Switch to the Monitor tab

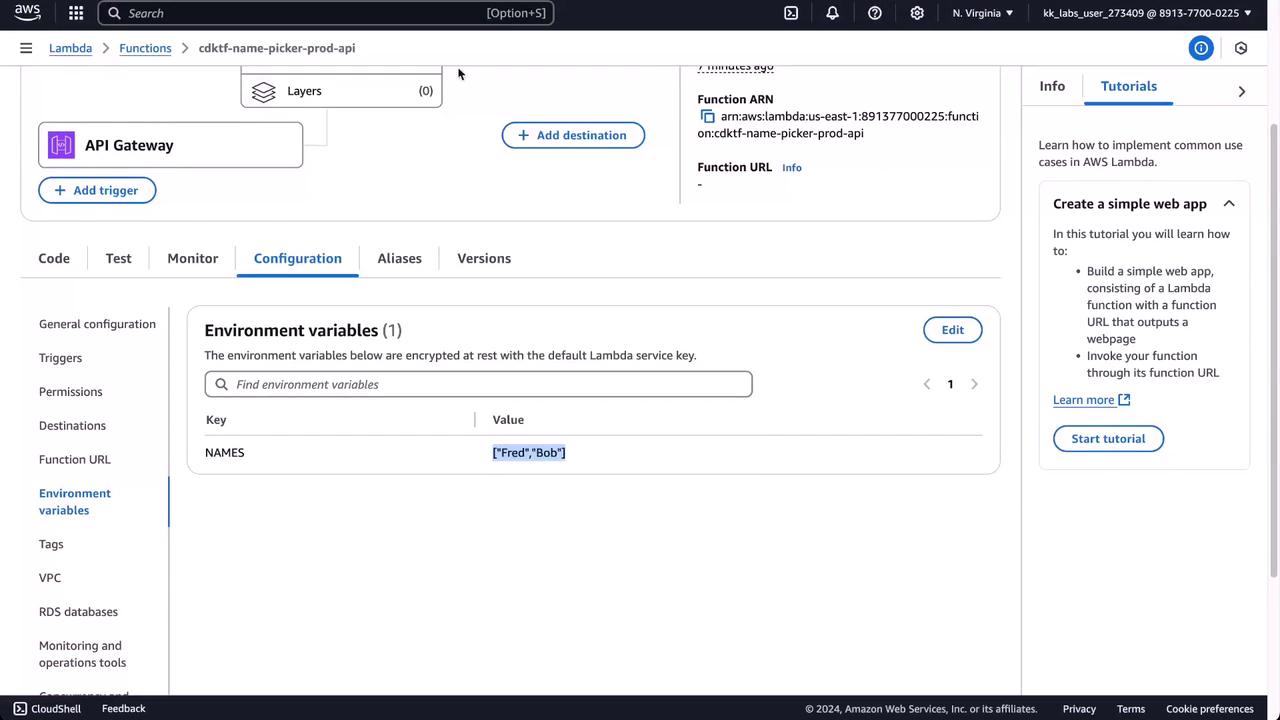pyautogui.click(x=193, y=258)
